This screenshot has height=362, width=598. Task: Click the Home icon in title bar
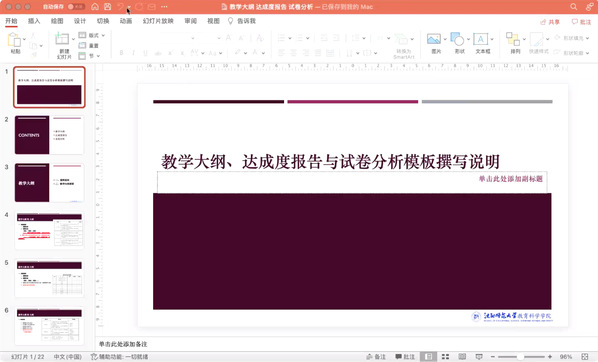[95, 7]
